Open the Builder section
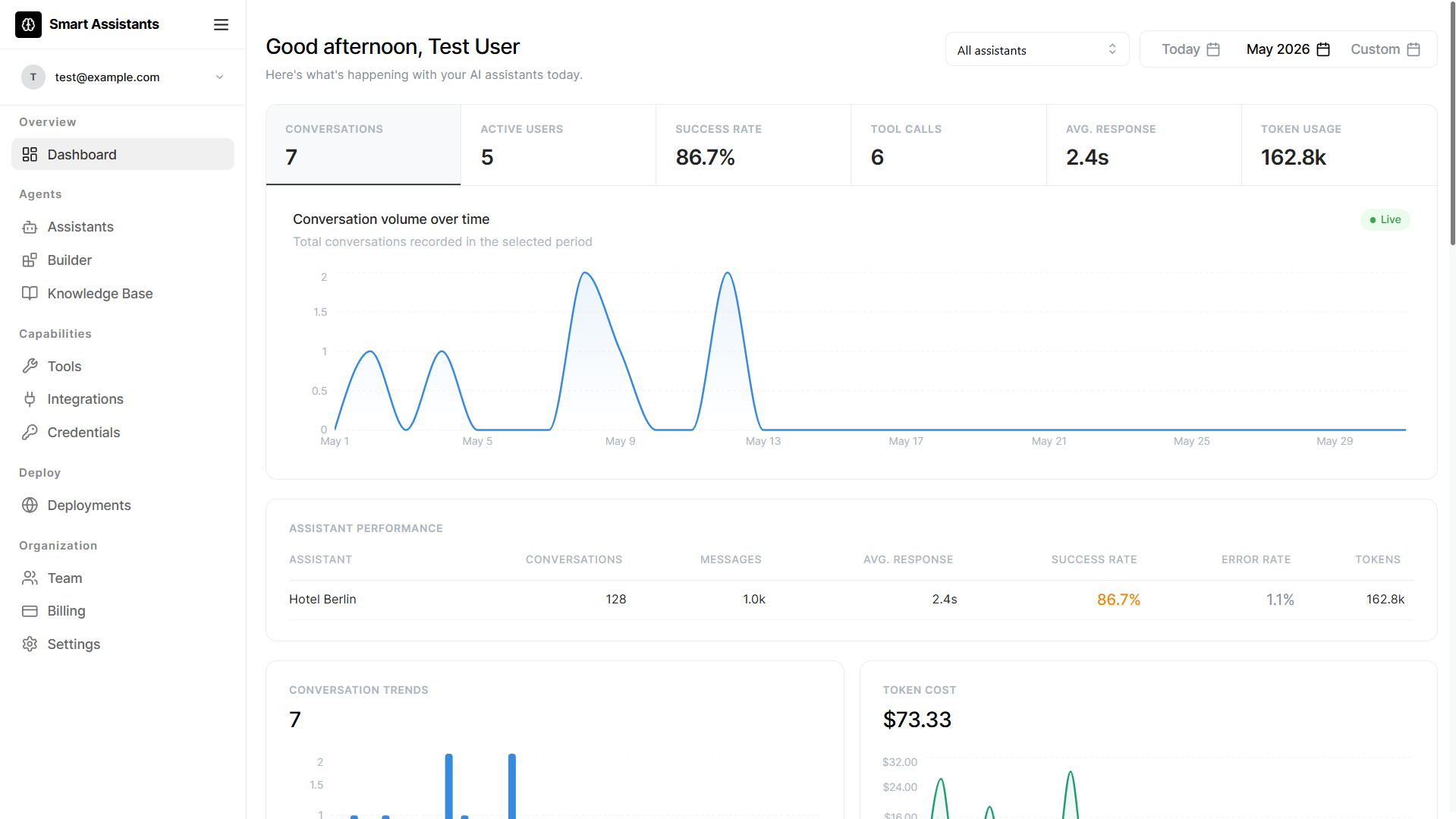Screen dimensions: 1456x819 coord(123,260)
